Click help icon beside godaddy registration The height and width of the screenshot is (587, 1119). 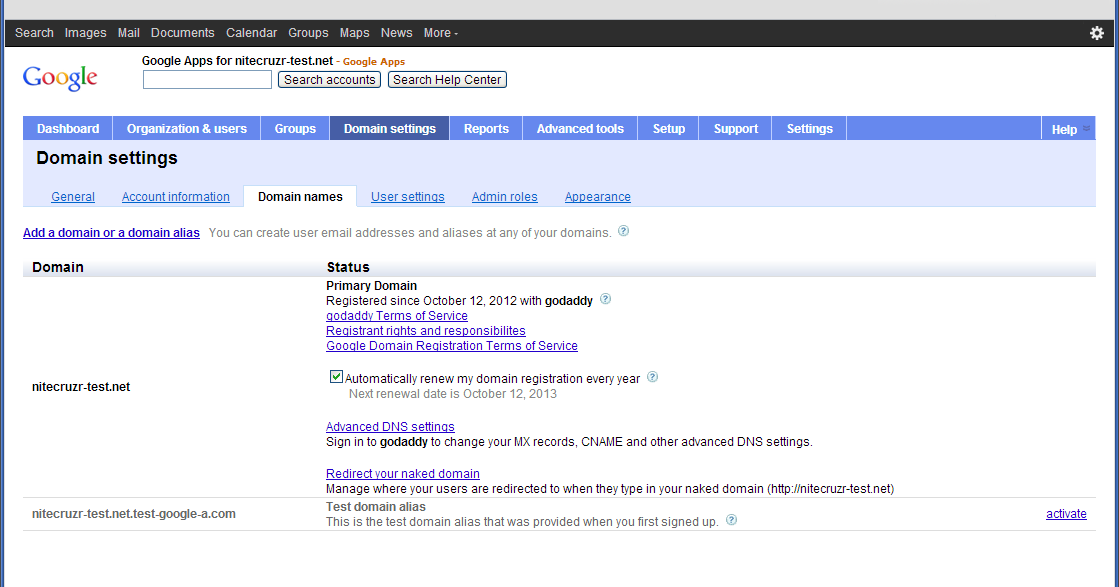click(605, 299)
